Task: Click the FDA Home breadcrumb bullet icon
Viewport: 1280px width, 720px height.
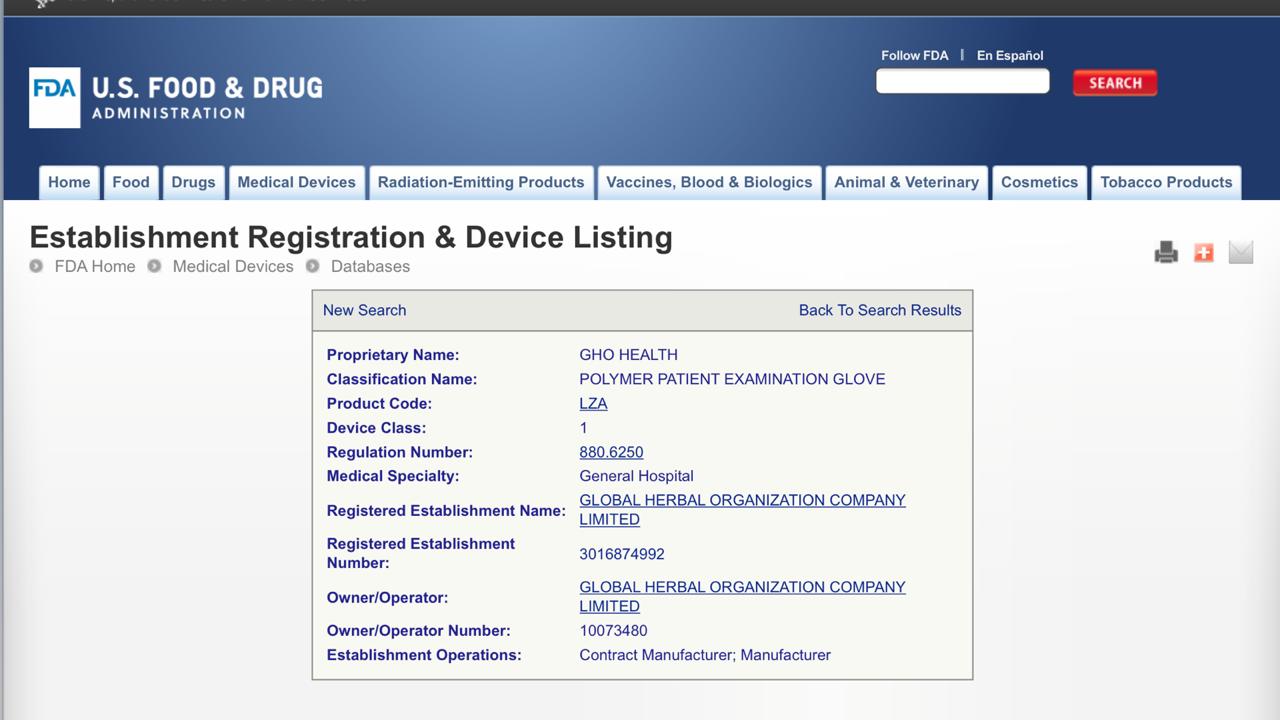Action: coord(36,266)
